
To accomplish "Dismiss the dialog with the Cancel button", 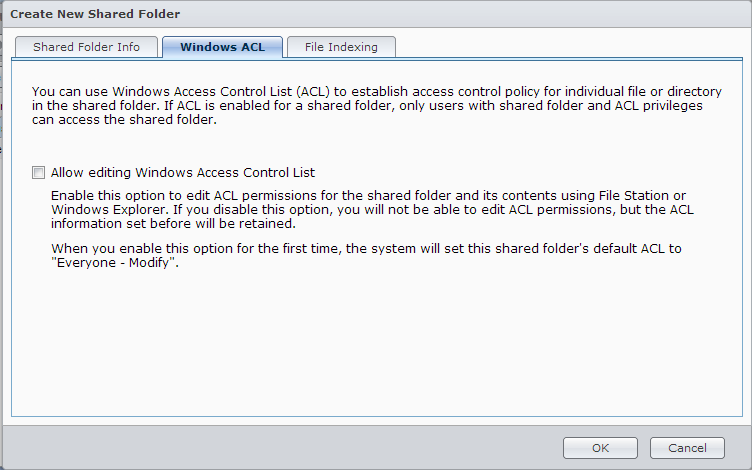I will coord(686,448).
